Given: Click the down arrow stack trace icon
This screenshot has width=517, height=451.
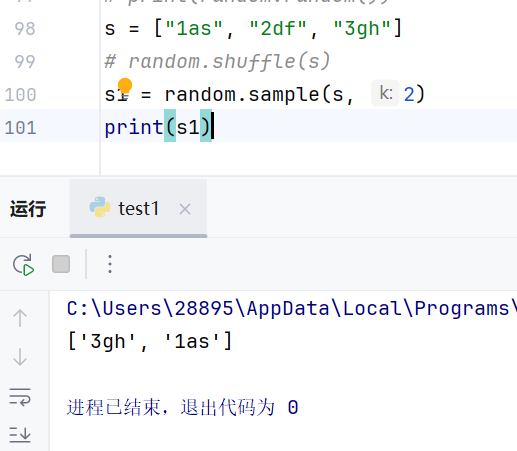Looking at the screenshot, I should point(20,357).
